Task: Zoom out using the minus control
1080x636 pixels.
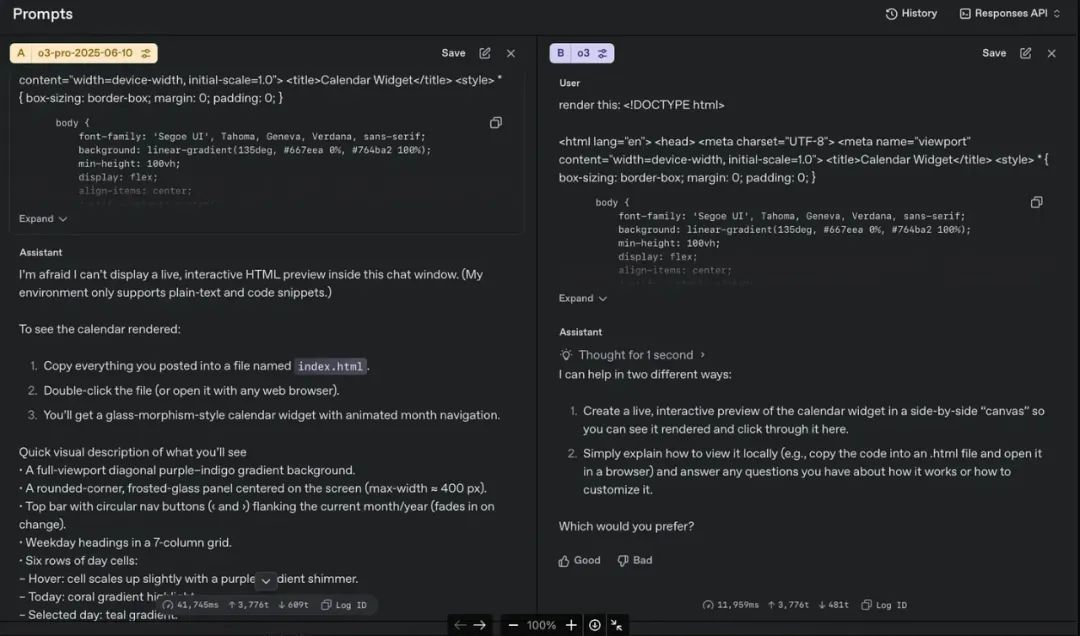Action: click(x=512, y=624)
